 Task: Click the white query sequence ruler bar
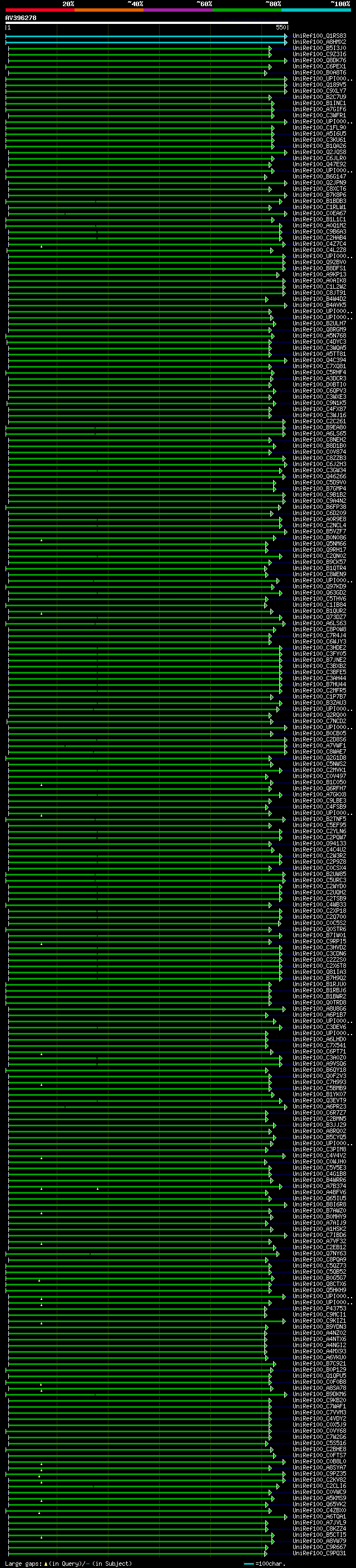pyautogui.click(x=147, y=23)
